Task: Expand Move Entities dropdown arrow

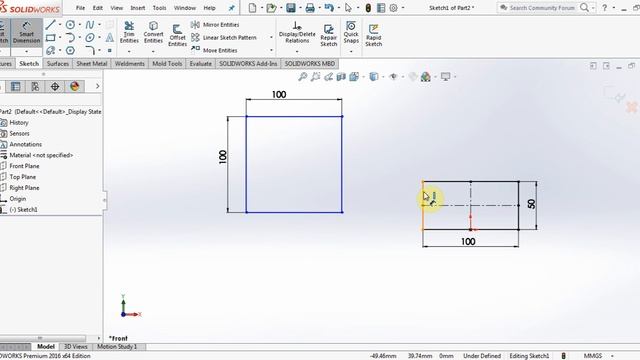Action: click(271, 50)
